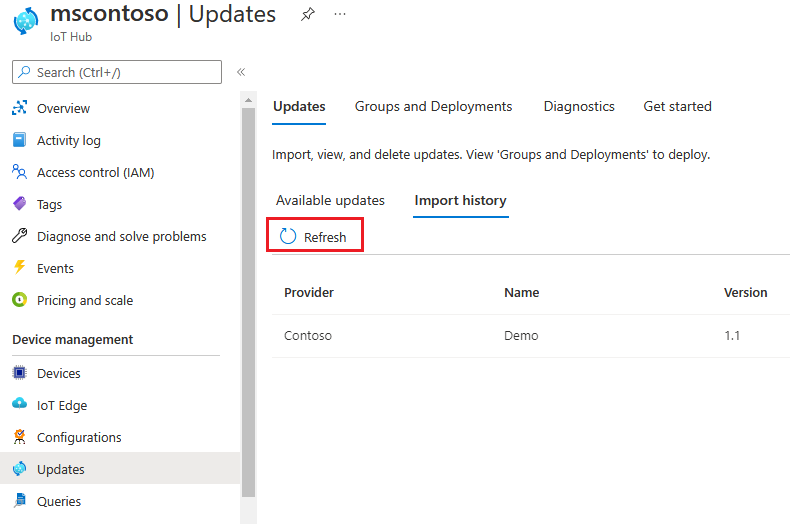The image size is (790, 524).
Task: Open Diagnose and solve problems wrench icon
Action: (x=19, y=236)
